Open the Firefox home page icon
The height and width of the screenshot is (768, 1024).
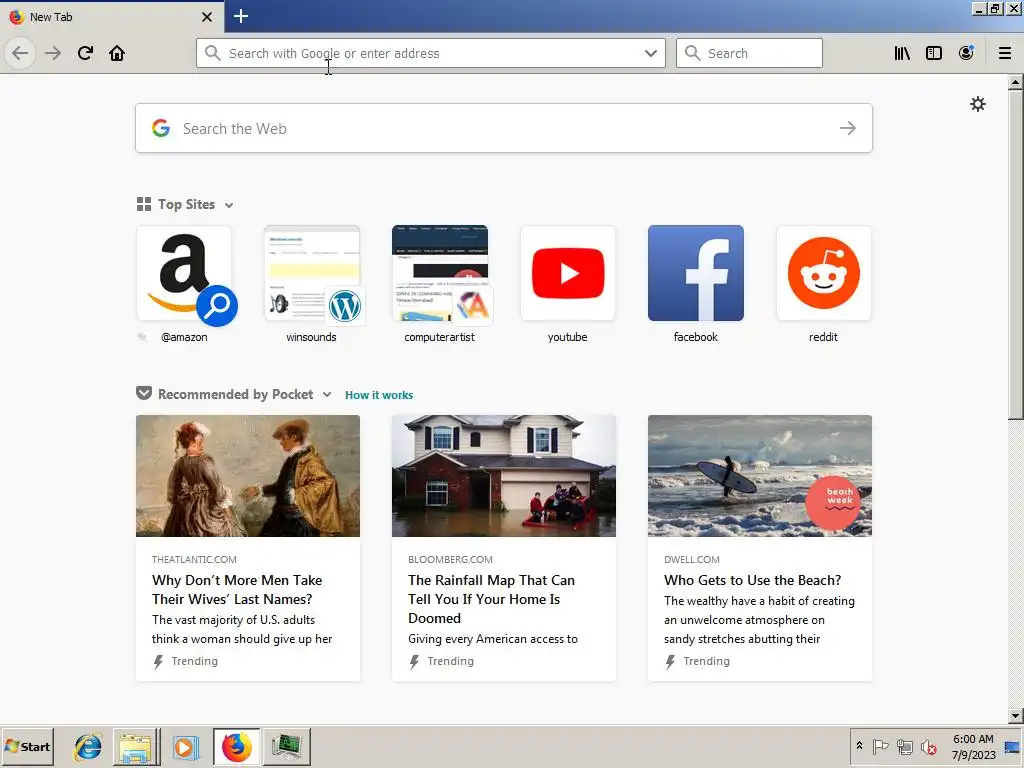click(117, 53)
